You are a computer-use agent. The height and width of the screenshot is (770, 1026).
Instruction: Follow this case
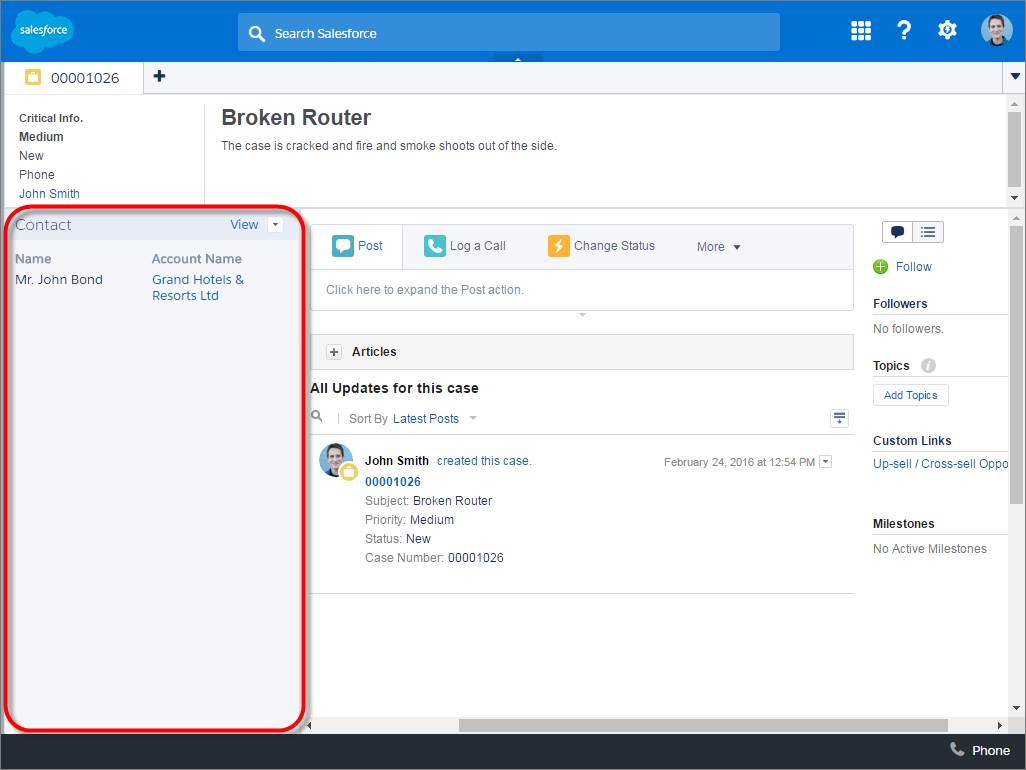pyautogui.click(x=913, y=267)
